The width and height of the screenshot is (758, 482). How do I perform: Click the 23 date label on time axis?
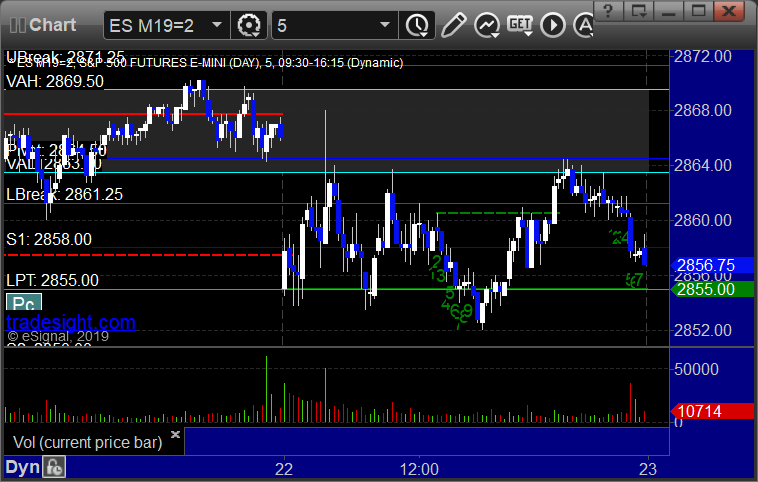(648, 469)
